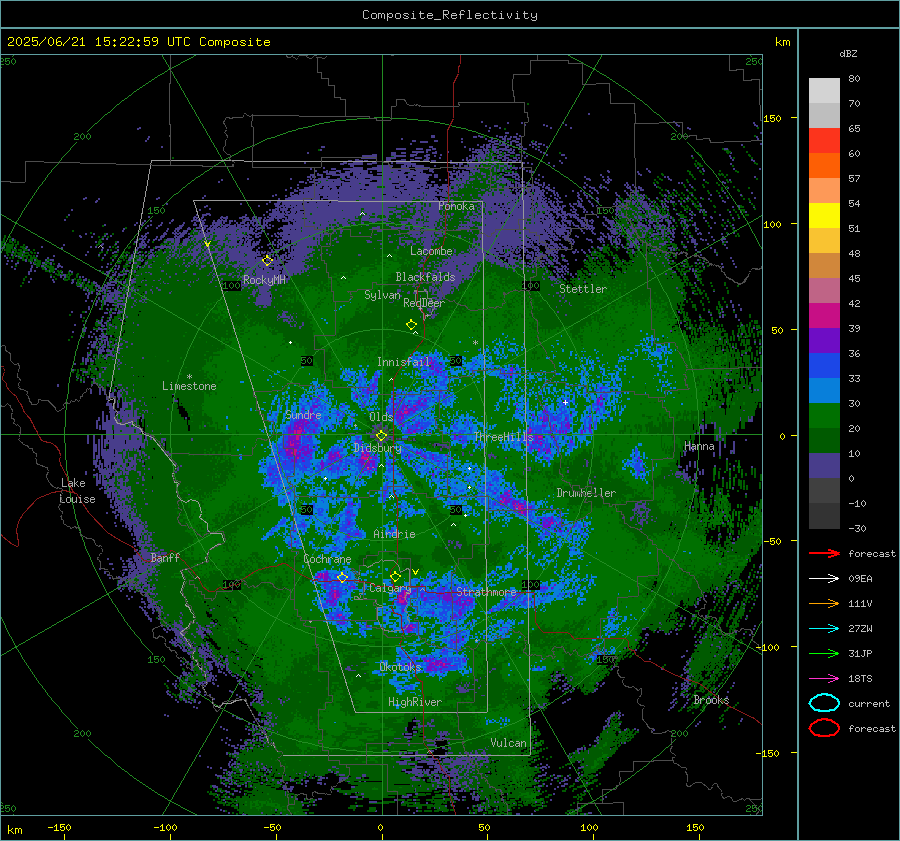Image resolution: width=900 pixels, height=841 pixels.
Task: Click the magenta 18TS arrow in legend
Action: [x=824, y=679]
